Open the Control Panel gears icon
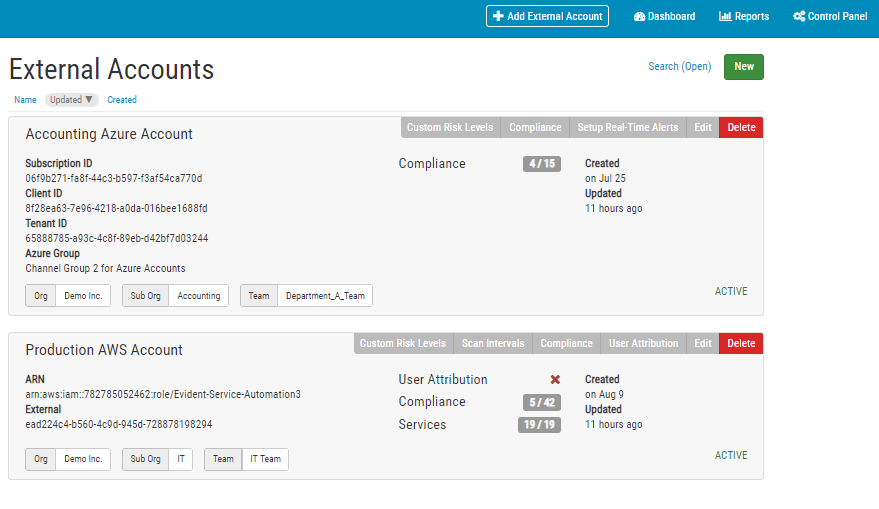Screen dimensions: 879x509 coord(799,16)
